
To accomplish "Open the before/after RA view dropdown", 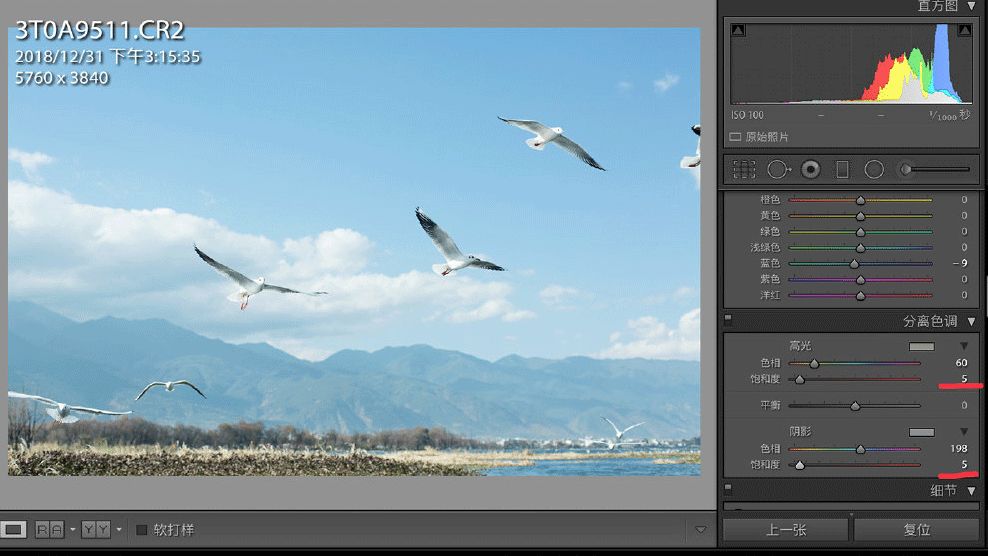I will pyautogui.click(x=72, y=530).
